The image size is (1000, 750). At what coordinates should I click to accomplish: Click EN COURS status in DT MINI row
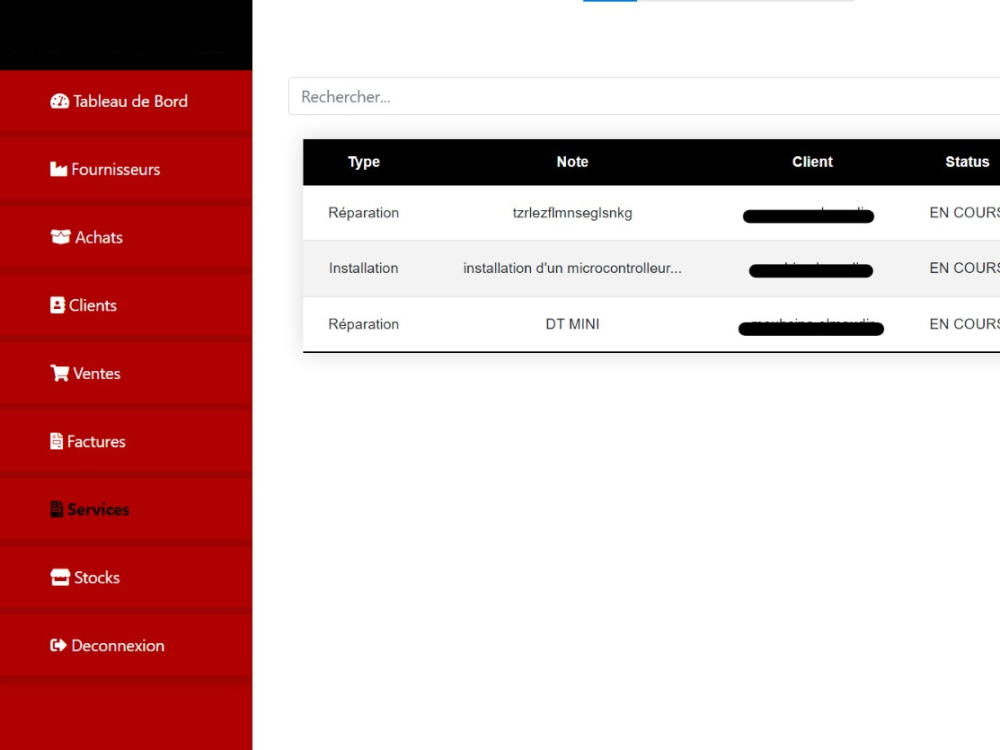pyautogui.click(x=964, y=324)
